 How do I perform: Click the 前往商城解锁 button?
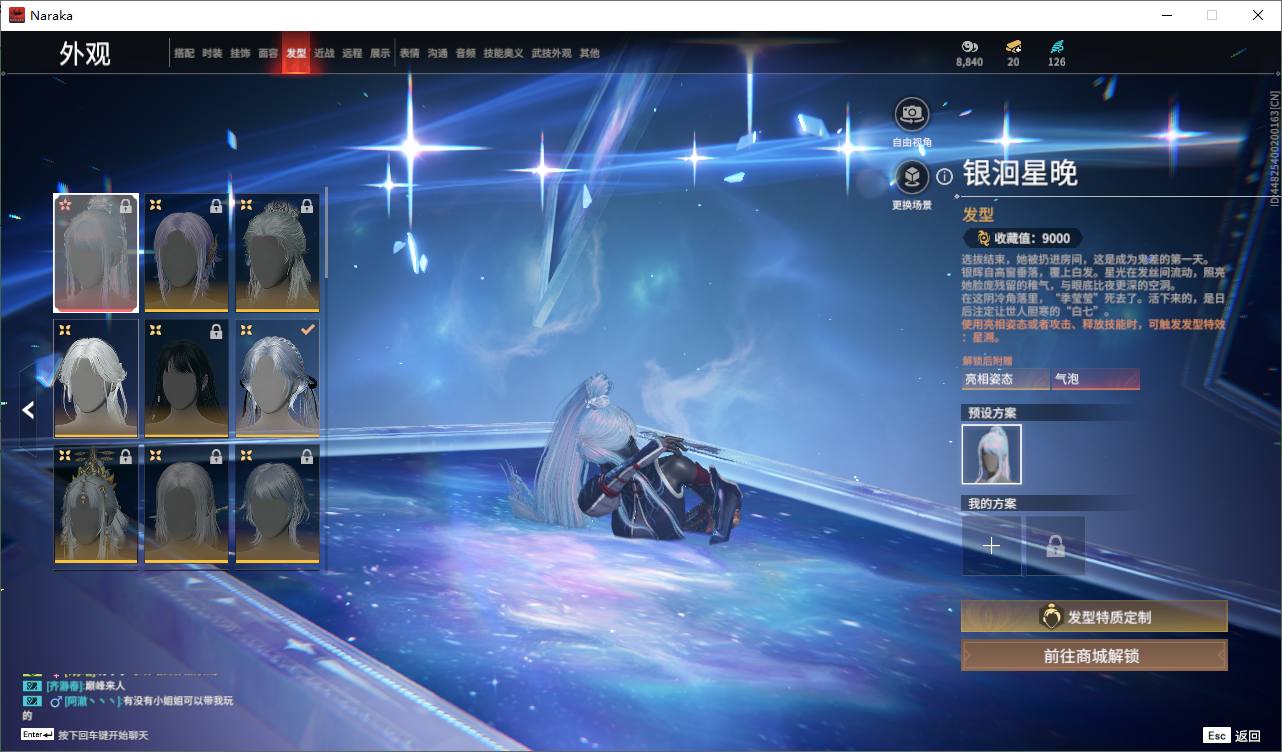(1094, 656)
